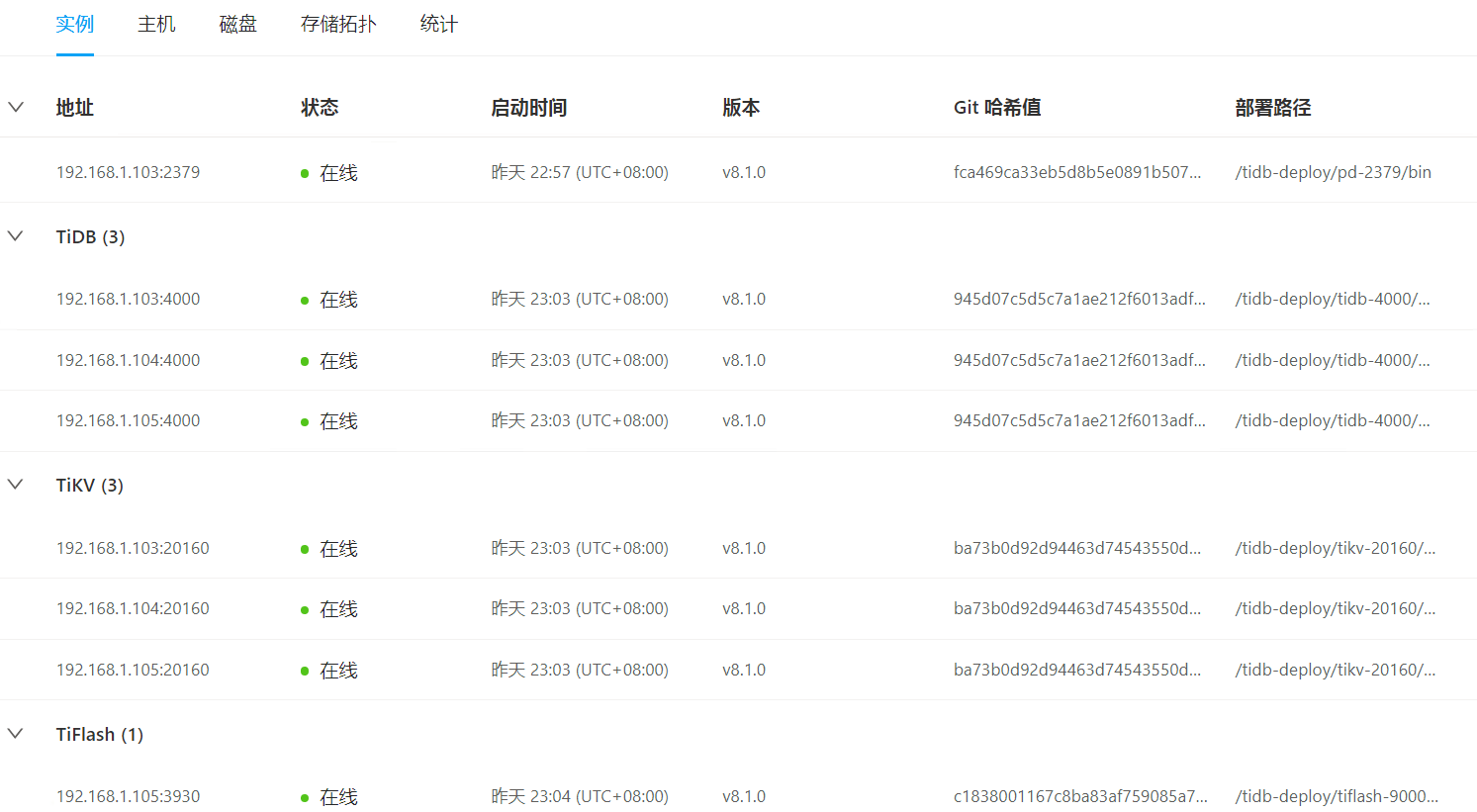Click Git hash of 192.168.1.104:20160
The height and width of the screenshot is (812, 1477).
(1077, 608)
